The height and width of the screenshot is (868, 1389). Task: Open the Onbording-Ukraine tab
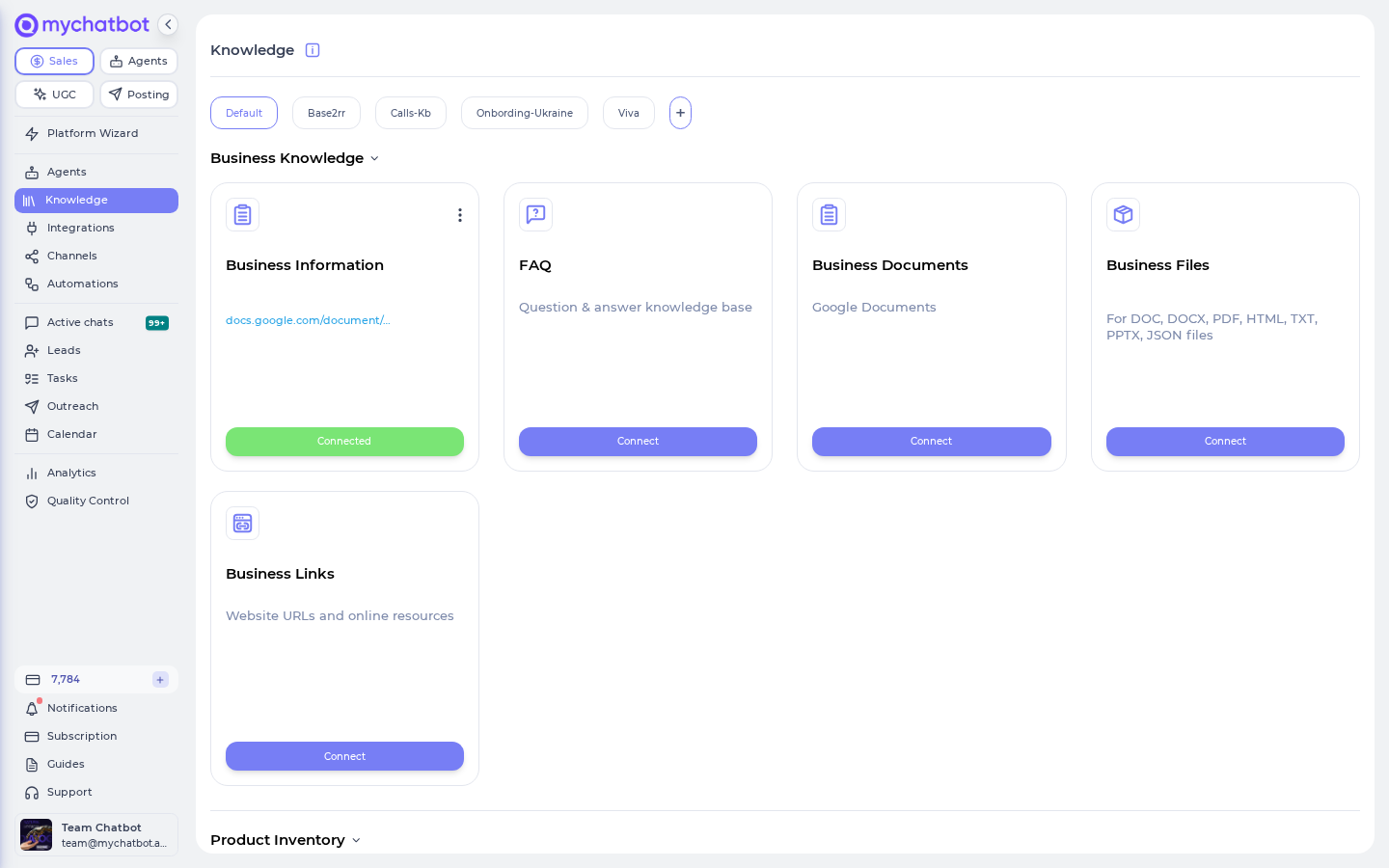pyautogui.click(x=525, y=113)
